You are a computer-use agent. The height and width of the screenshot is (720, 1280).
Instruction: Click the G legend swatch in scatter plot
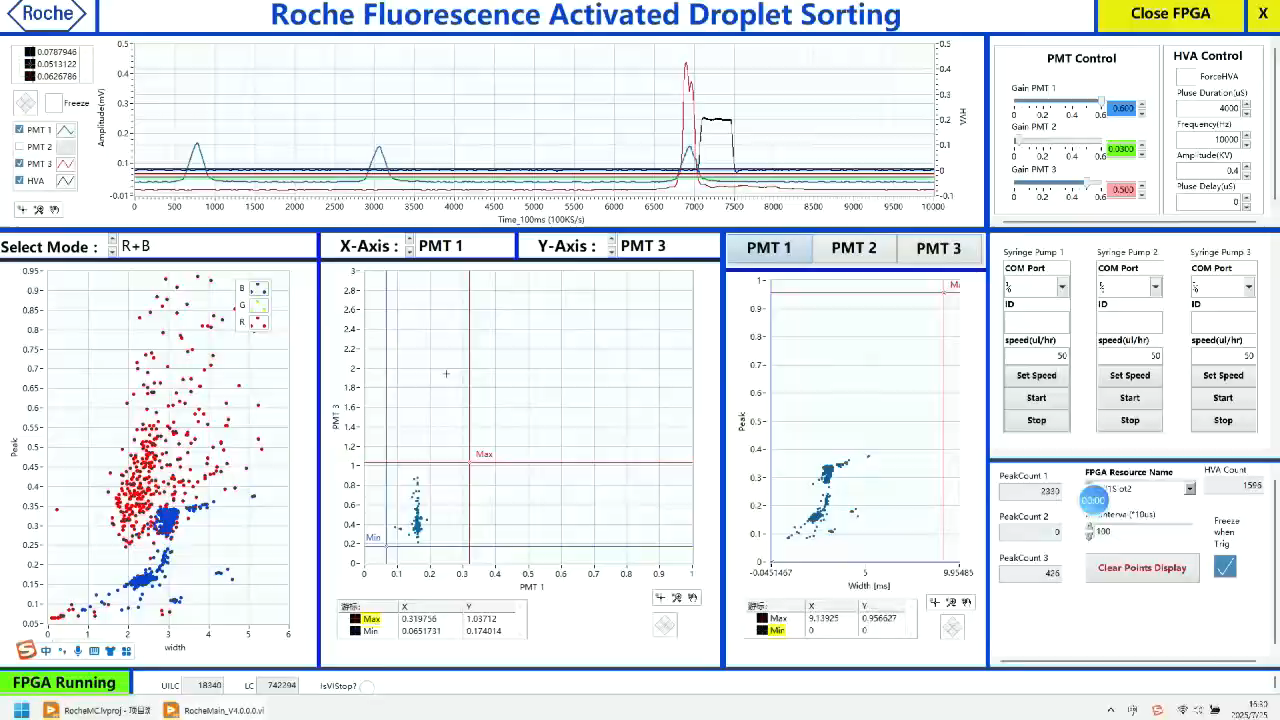258,305
